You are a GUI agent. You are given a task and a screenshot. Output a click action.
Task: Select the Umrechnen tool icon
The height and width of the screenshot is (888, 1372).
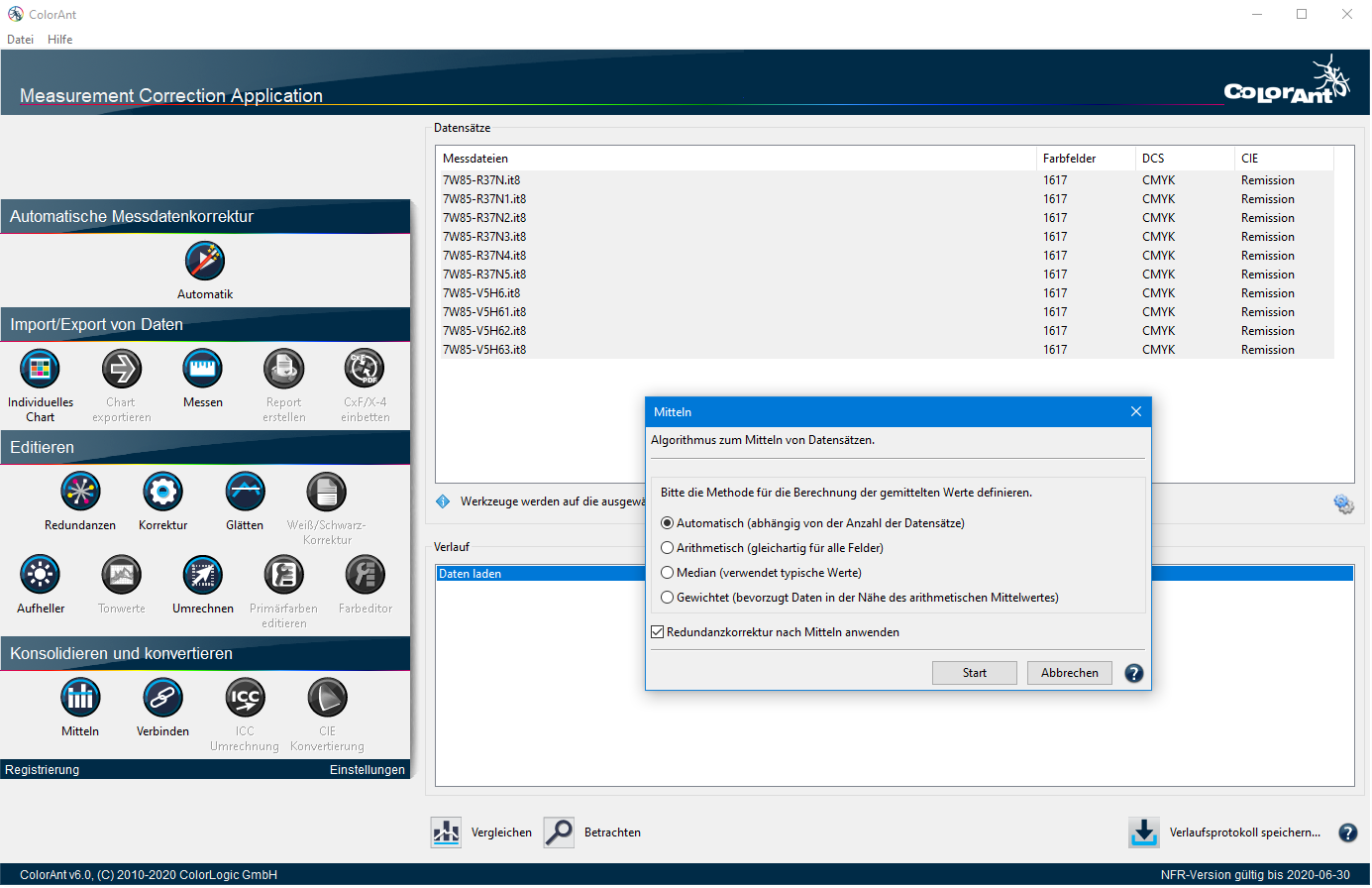pos(203,576)
